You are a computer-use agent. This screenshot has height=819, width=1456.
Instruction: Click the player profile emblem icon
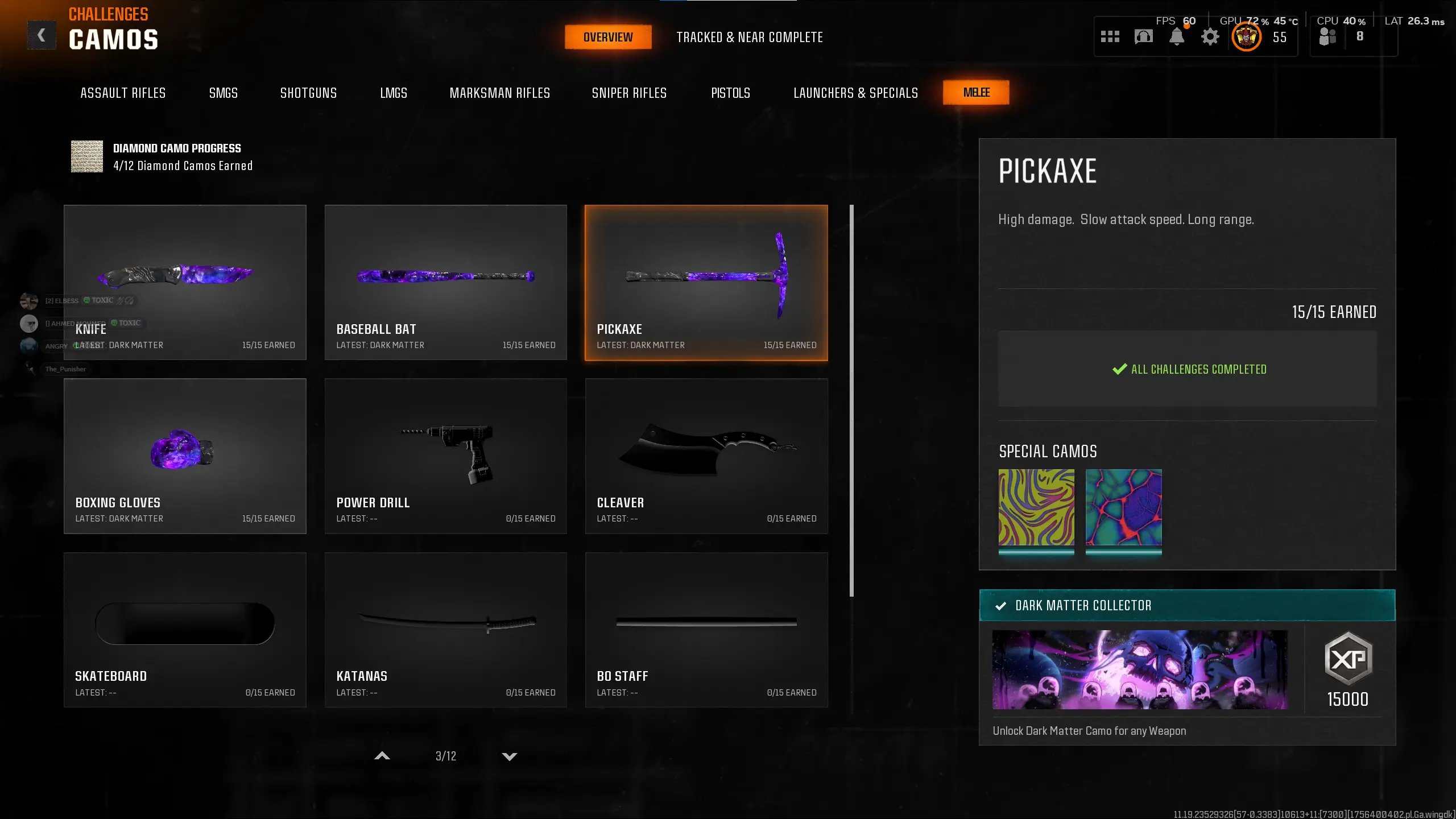click(x=1246, y=38)
